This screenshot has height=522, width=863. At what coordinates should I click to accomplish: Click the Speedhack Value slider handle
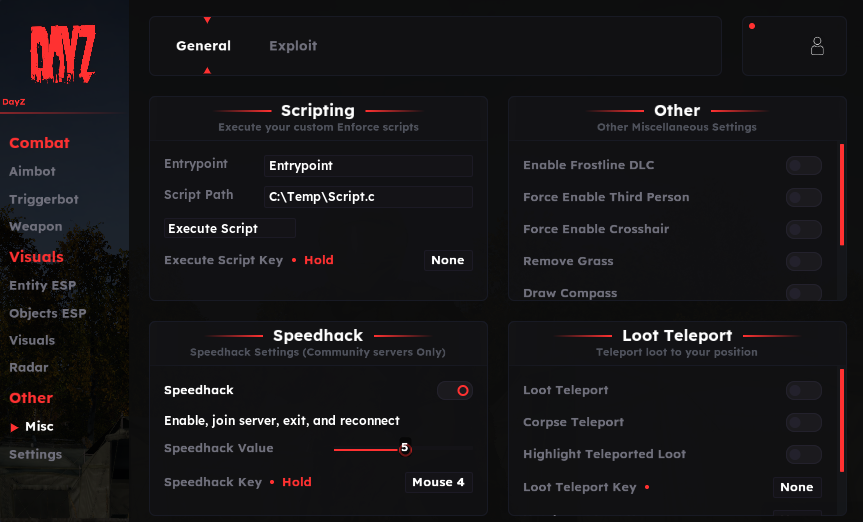click(405, 448)
